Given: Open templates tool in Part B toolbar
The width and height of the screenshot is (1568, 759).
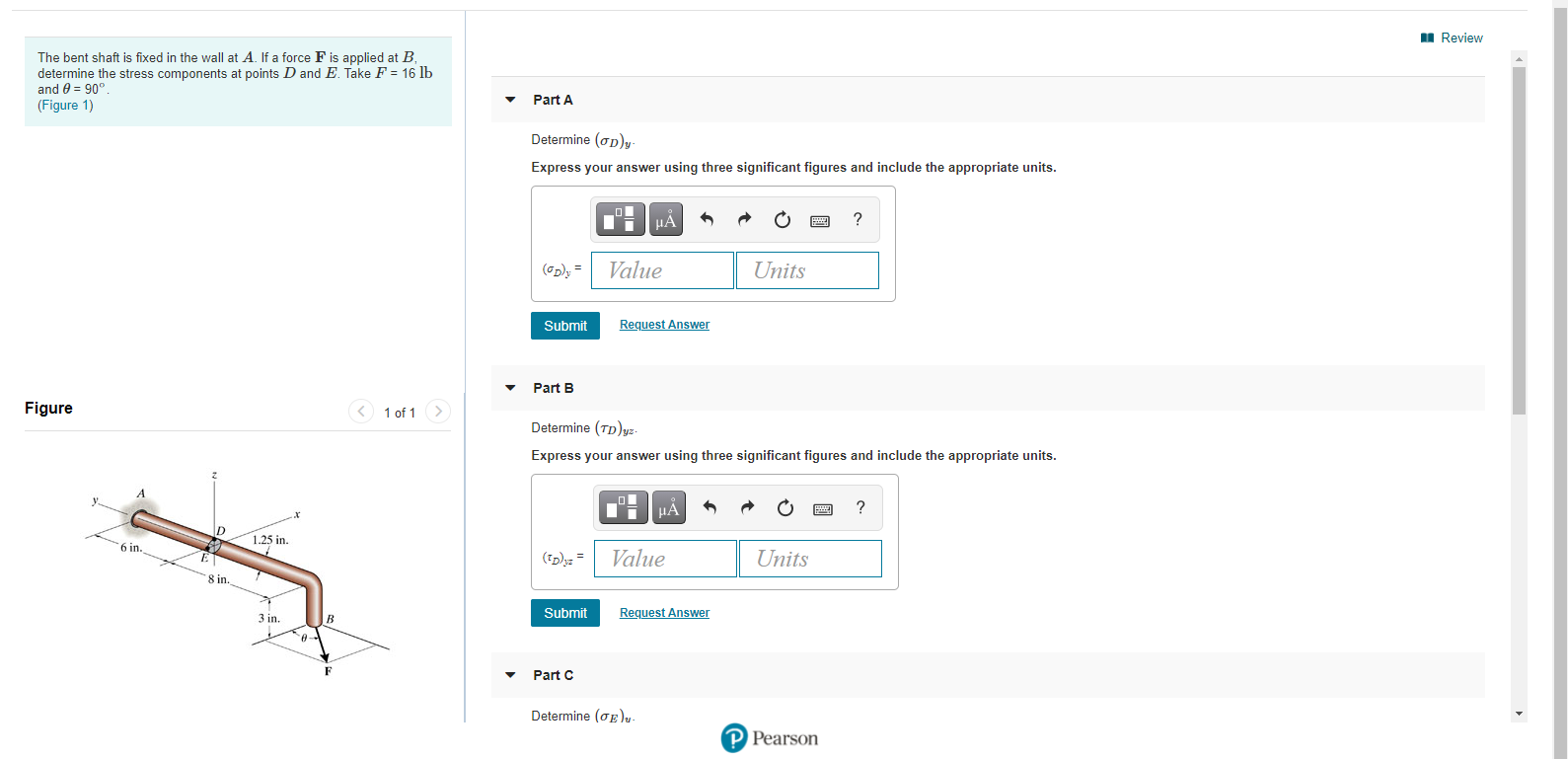Looking at the screenshot, I should 625,507.
